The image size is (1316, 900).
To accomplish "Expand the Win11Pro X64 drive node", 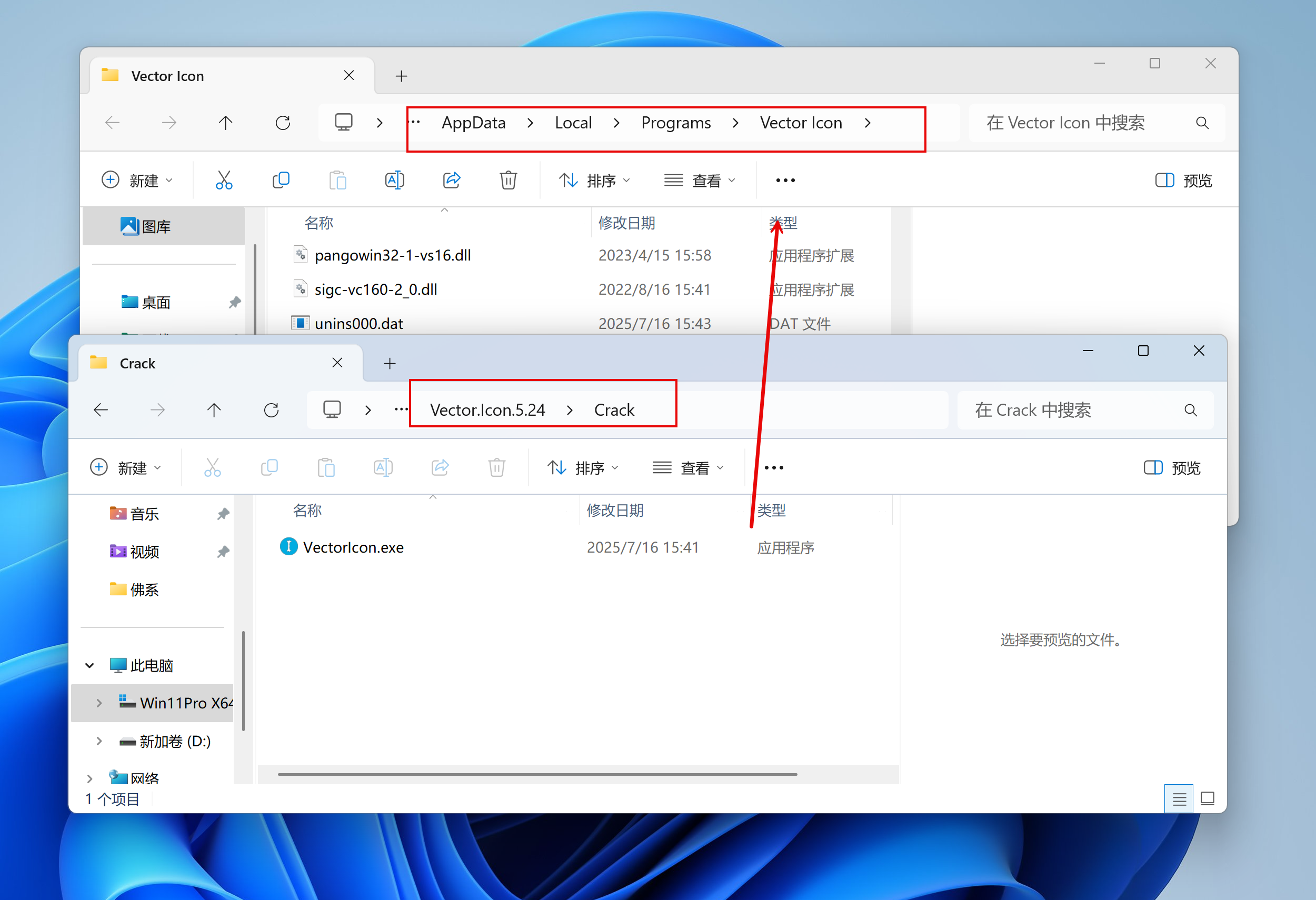I will point(99,703).
